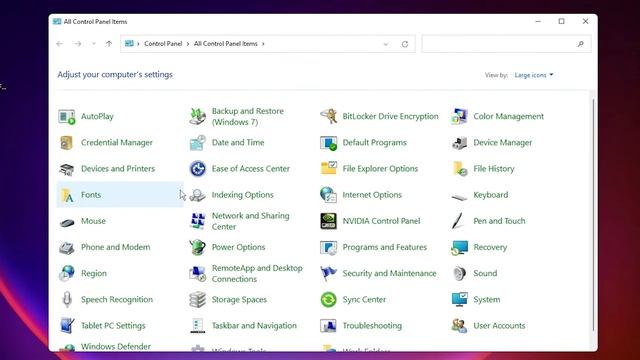Click the address bar Control Panel icon
This screenshot has width=640, height=360.
(x=129, y=44)
